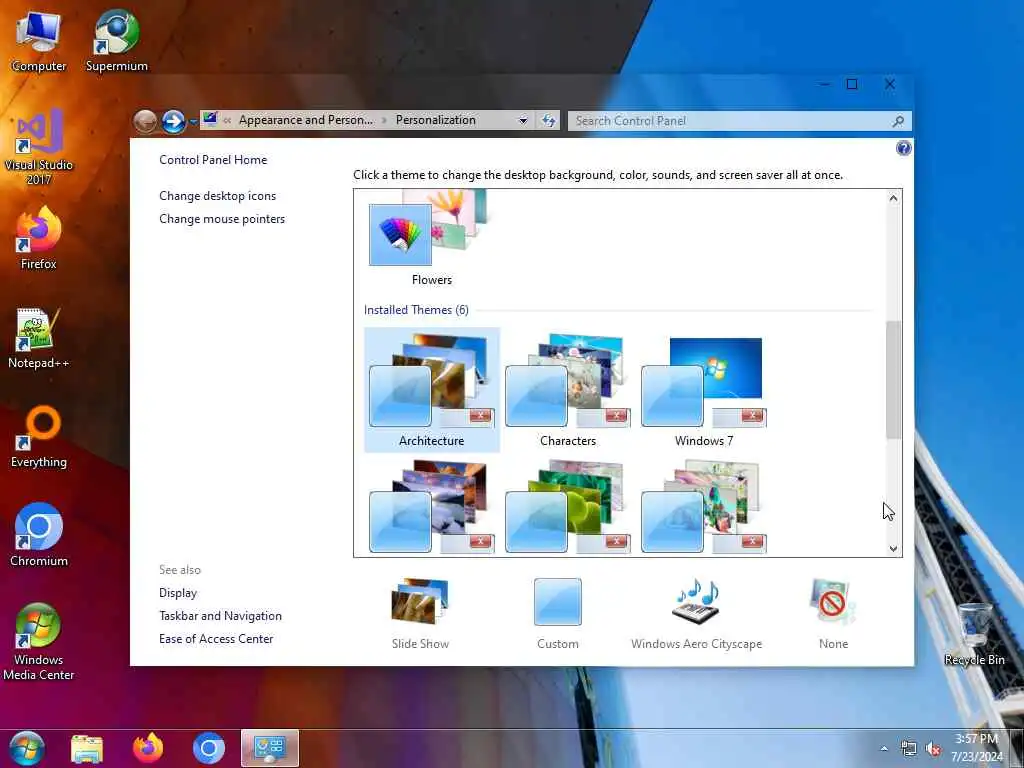Open the Firefox desktop shortcut
Screen dimensions: 1024x768
point(39,238)
